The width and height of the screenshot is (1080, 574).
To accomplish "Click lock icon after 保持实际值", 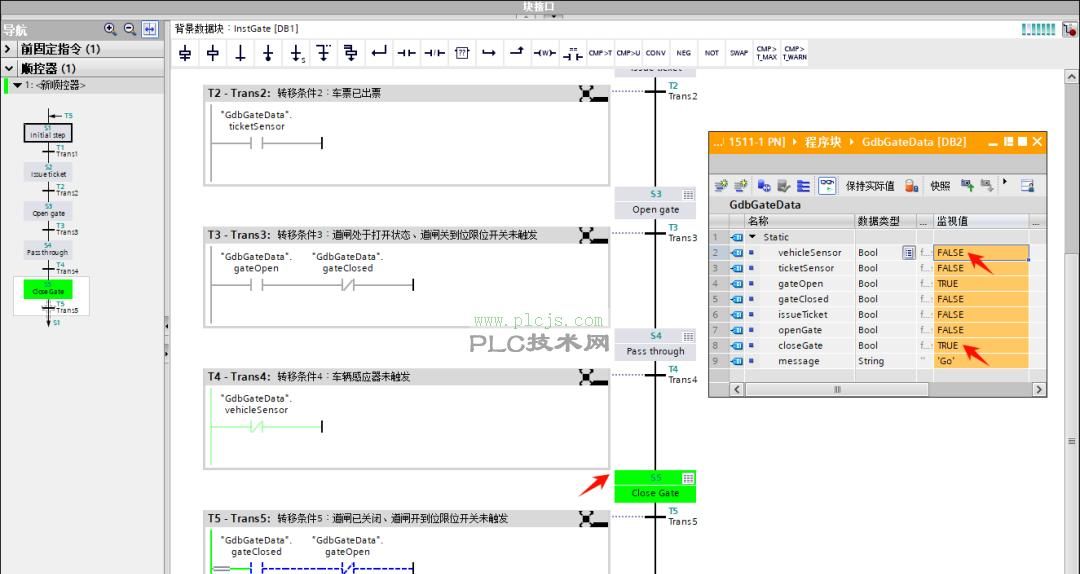I will (911, 185).
